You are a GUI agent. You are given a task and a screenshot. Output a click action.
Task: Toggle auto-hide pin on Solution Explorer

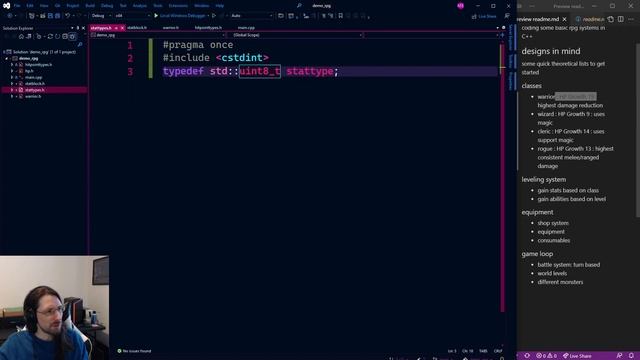tap(78, 28)
